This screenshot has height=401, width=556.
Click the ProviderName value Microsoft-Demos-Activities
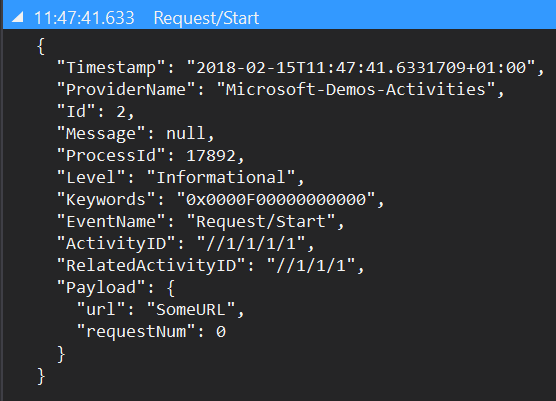(356, 89)
